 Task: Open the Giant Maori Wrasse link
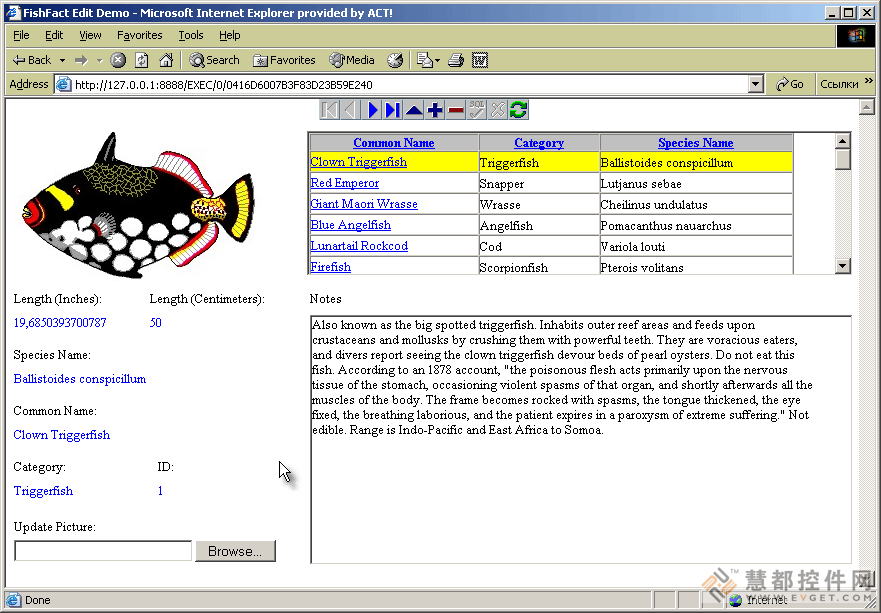click(364, 204)
